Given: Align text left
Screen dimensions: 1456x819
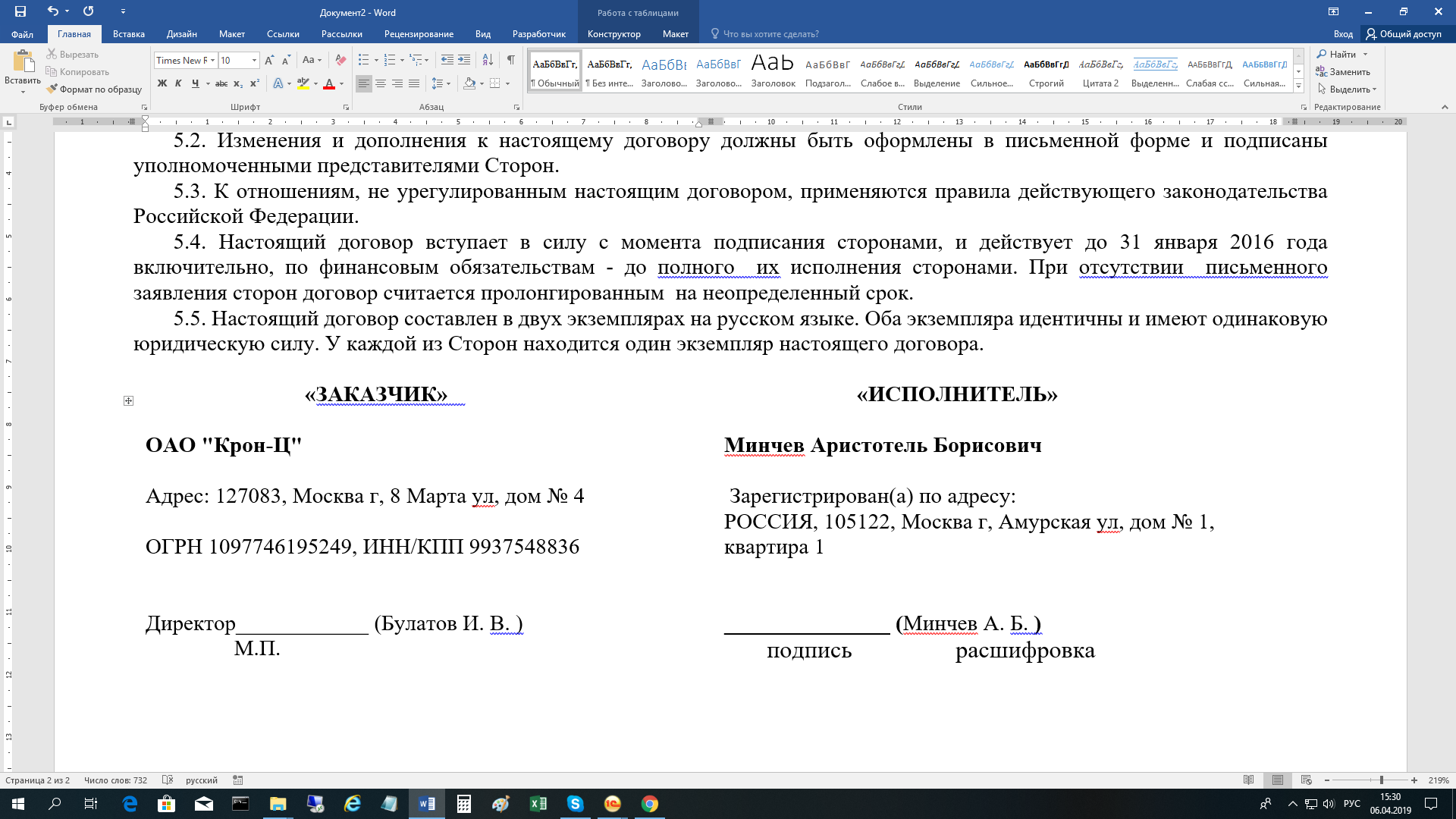Looking at the screenshot, I should point(364,83).
